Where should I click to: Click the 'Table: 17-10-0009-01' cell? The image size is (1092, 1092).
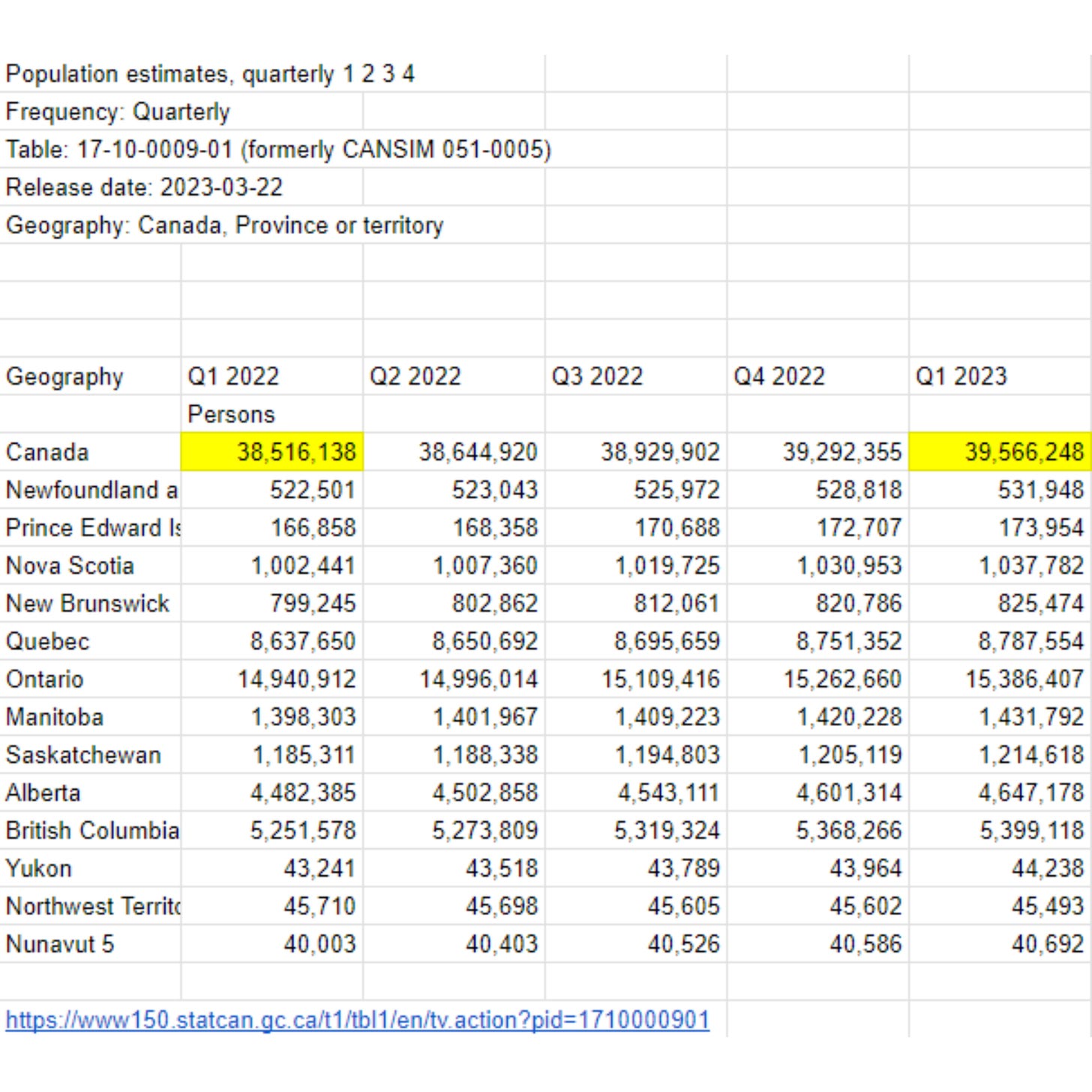[278, 149]
